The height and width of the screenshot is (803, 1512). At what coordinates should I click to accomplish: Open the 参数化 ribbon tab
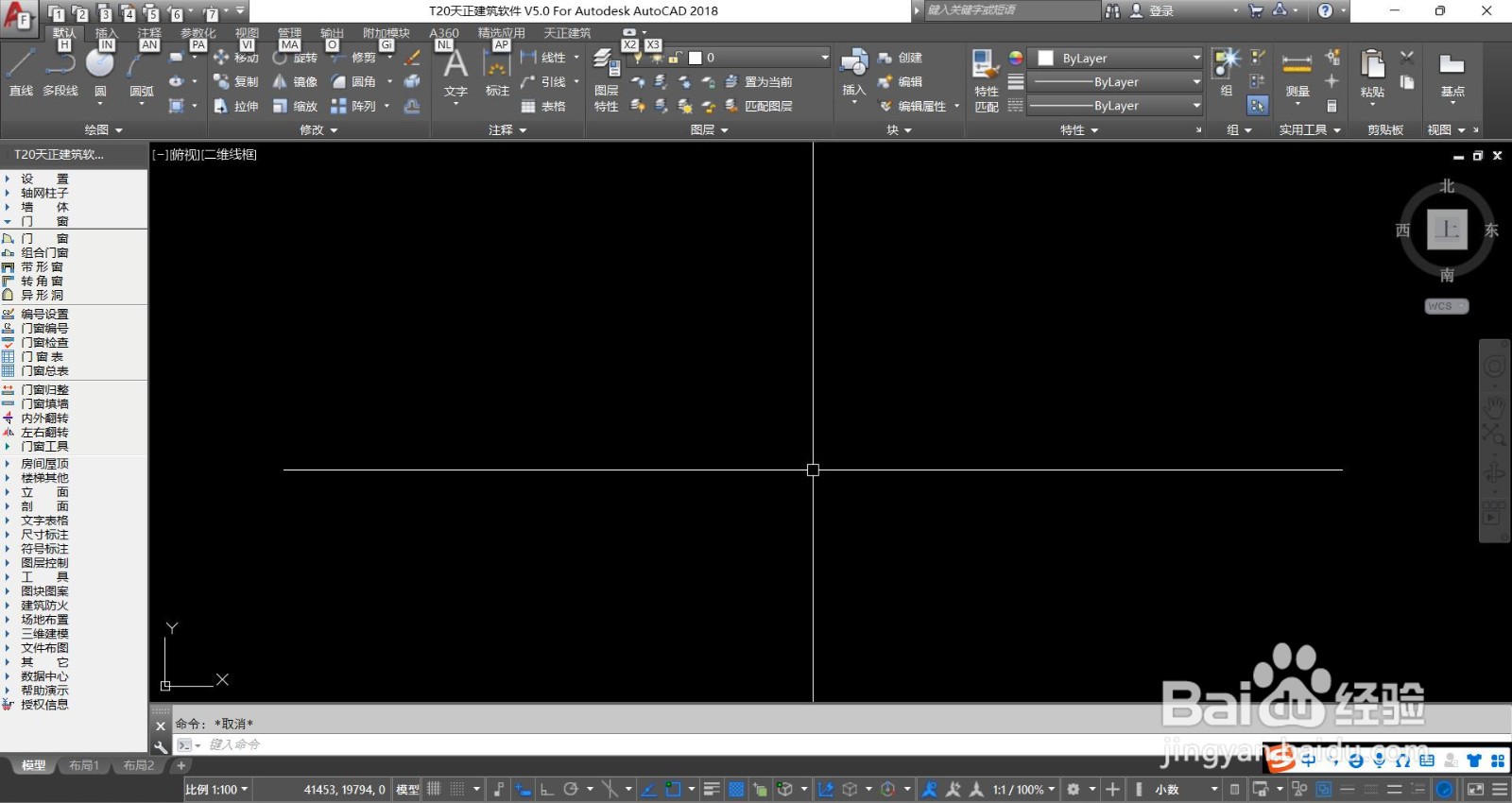[198, 33]
